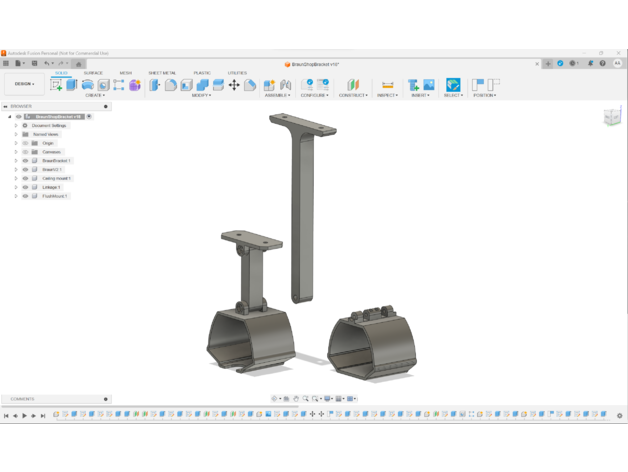
Task: Select the Extrude tool in Create
Action: (x=72, y=85)
